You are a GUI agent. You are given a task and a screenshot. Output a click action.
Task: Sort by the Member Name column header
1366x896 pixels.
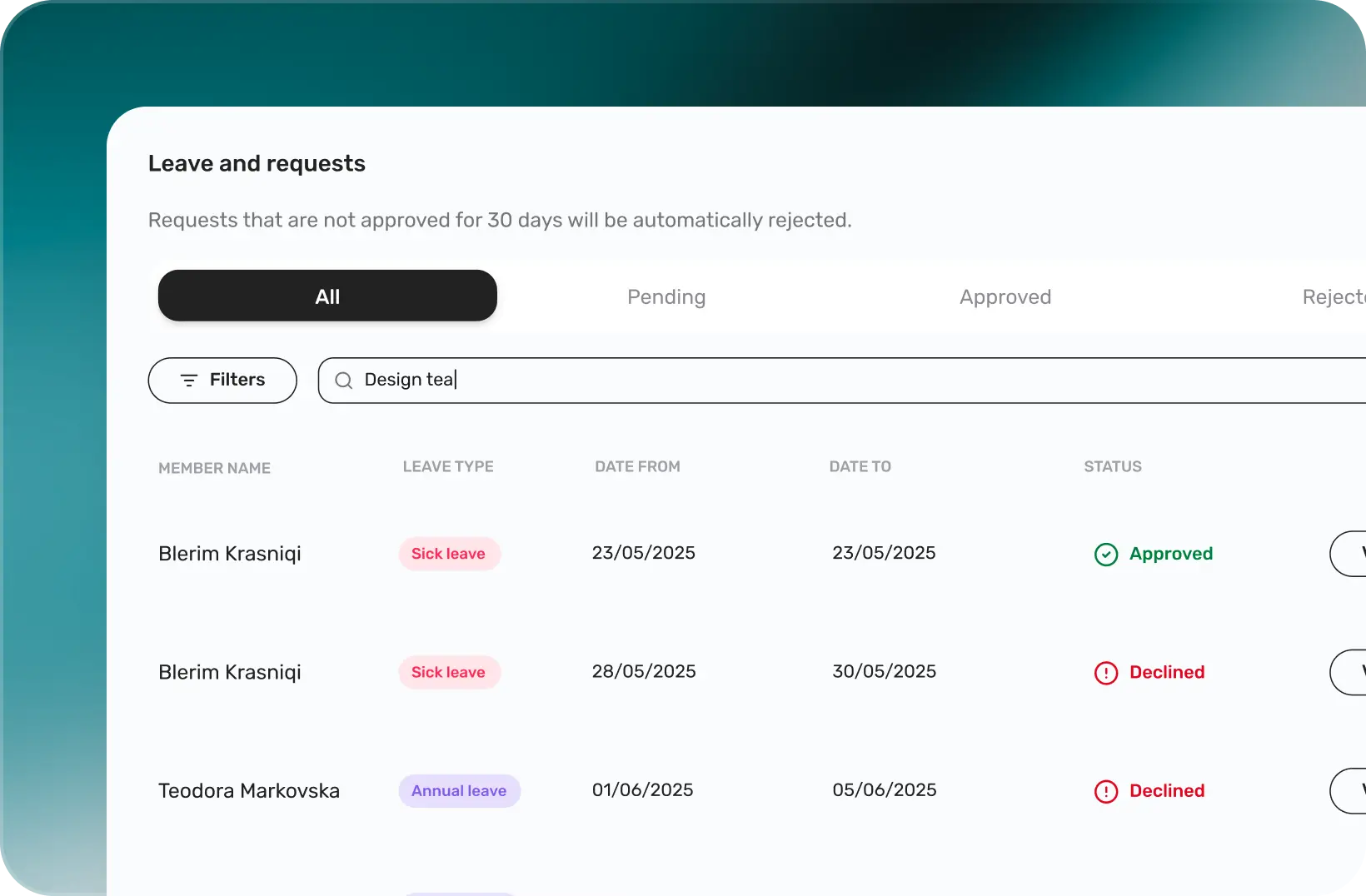click(x=214, y=468)
